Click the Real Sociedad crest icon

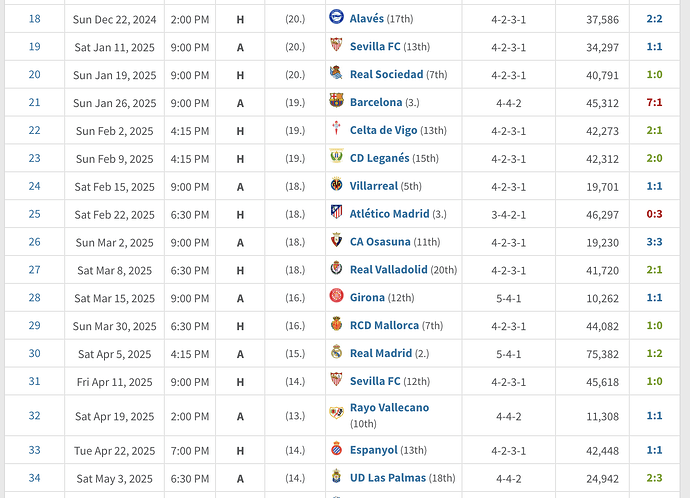click(x=336, y=73)
